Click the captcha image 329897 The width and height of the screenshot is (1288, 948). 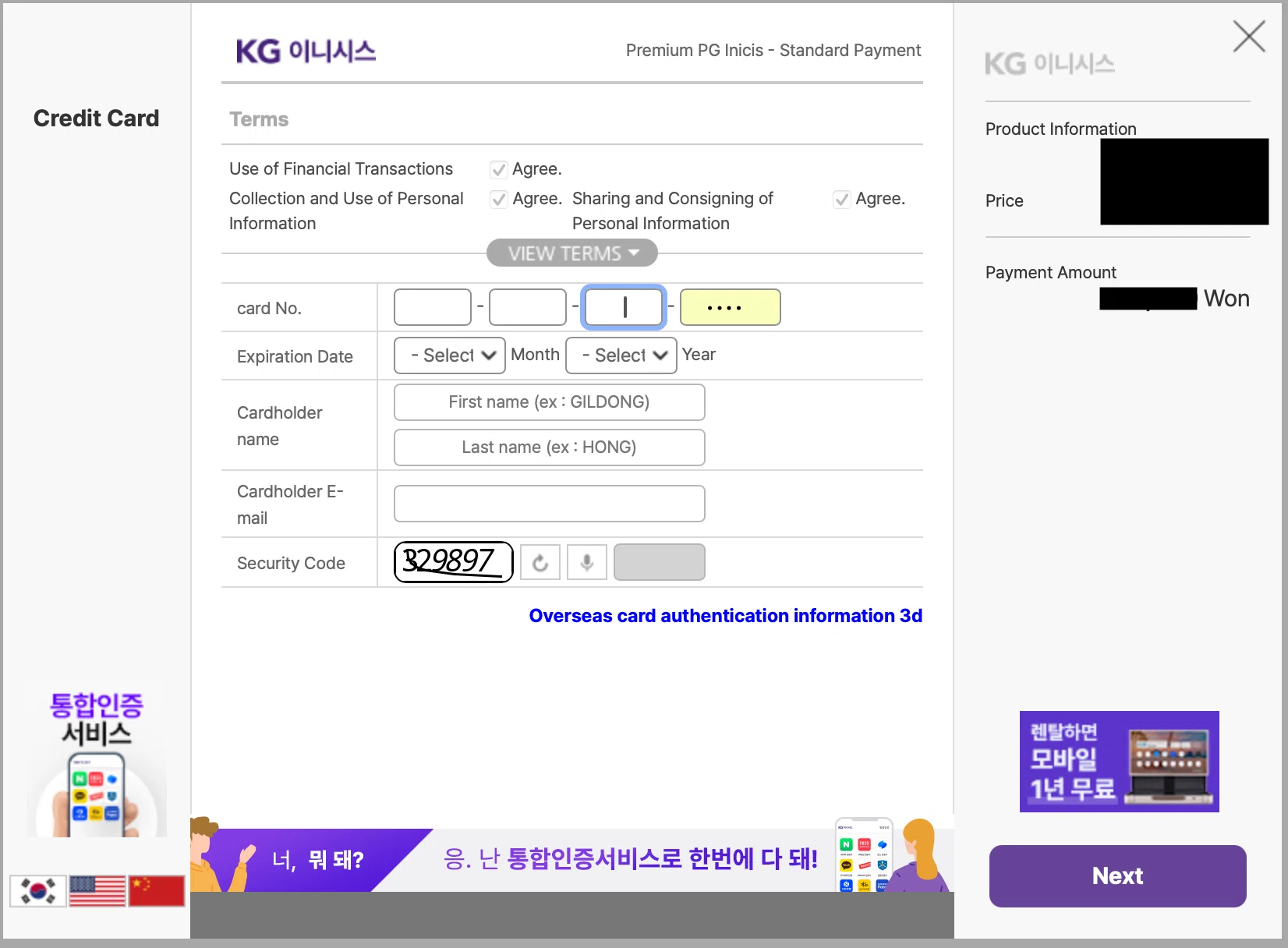(454, 562)
